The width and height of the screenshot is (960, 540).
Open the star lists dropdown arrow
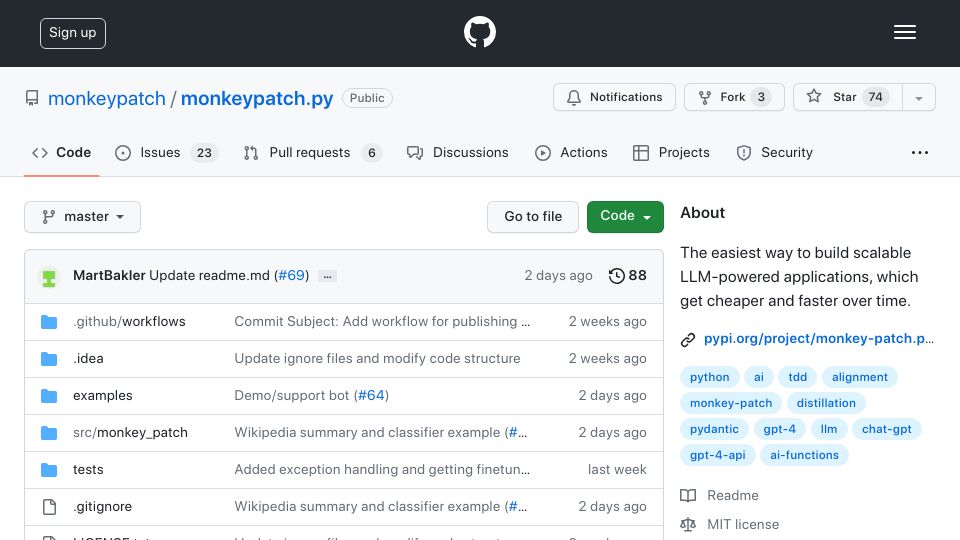coord(918,97)
